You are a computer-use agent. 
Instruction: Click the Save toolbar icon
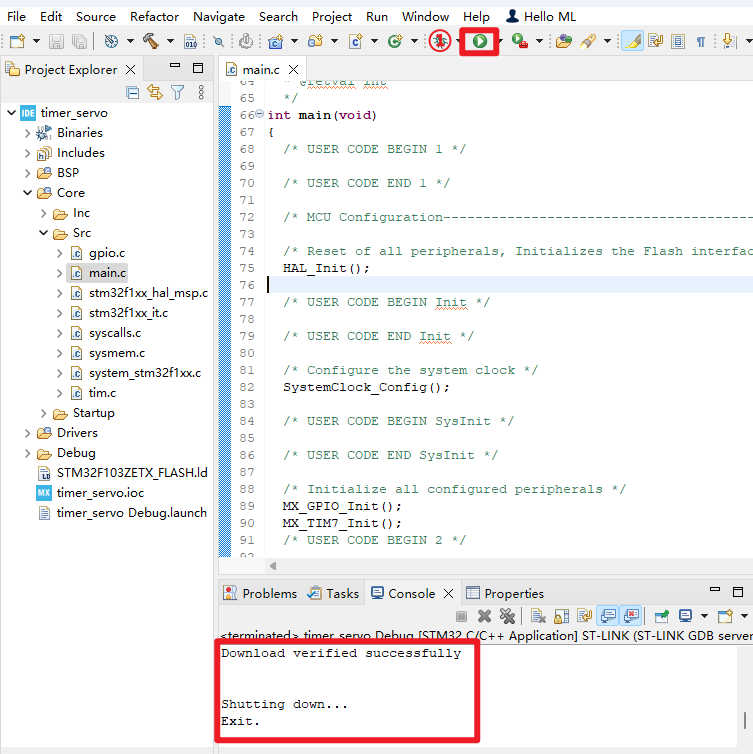click(56, 41)
